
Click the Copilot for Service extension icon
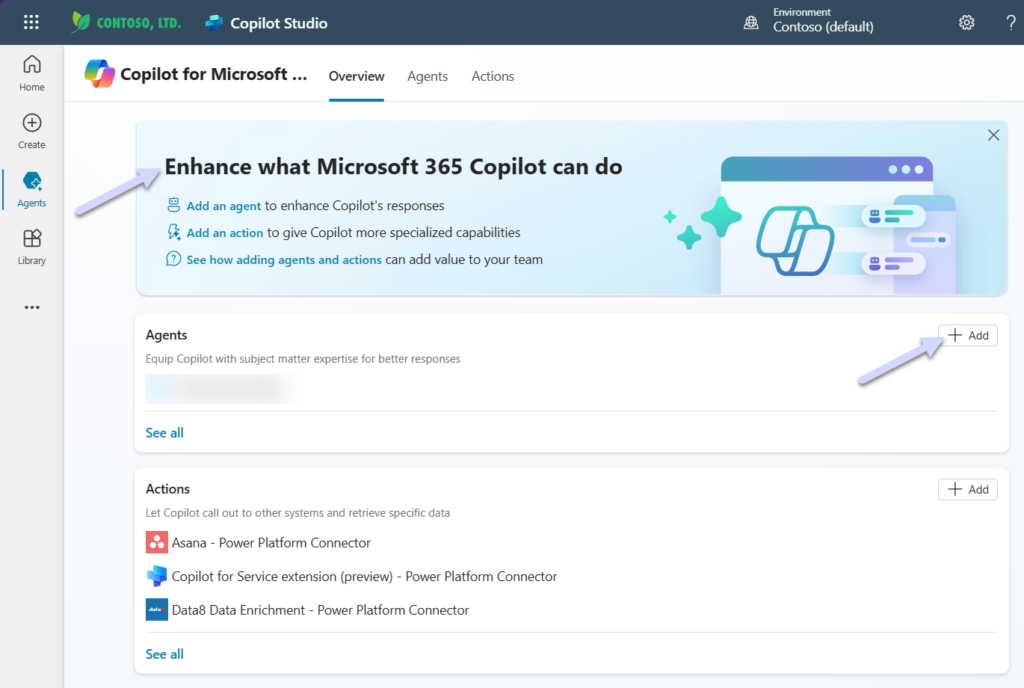point(157,576)
